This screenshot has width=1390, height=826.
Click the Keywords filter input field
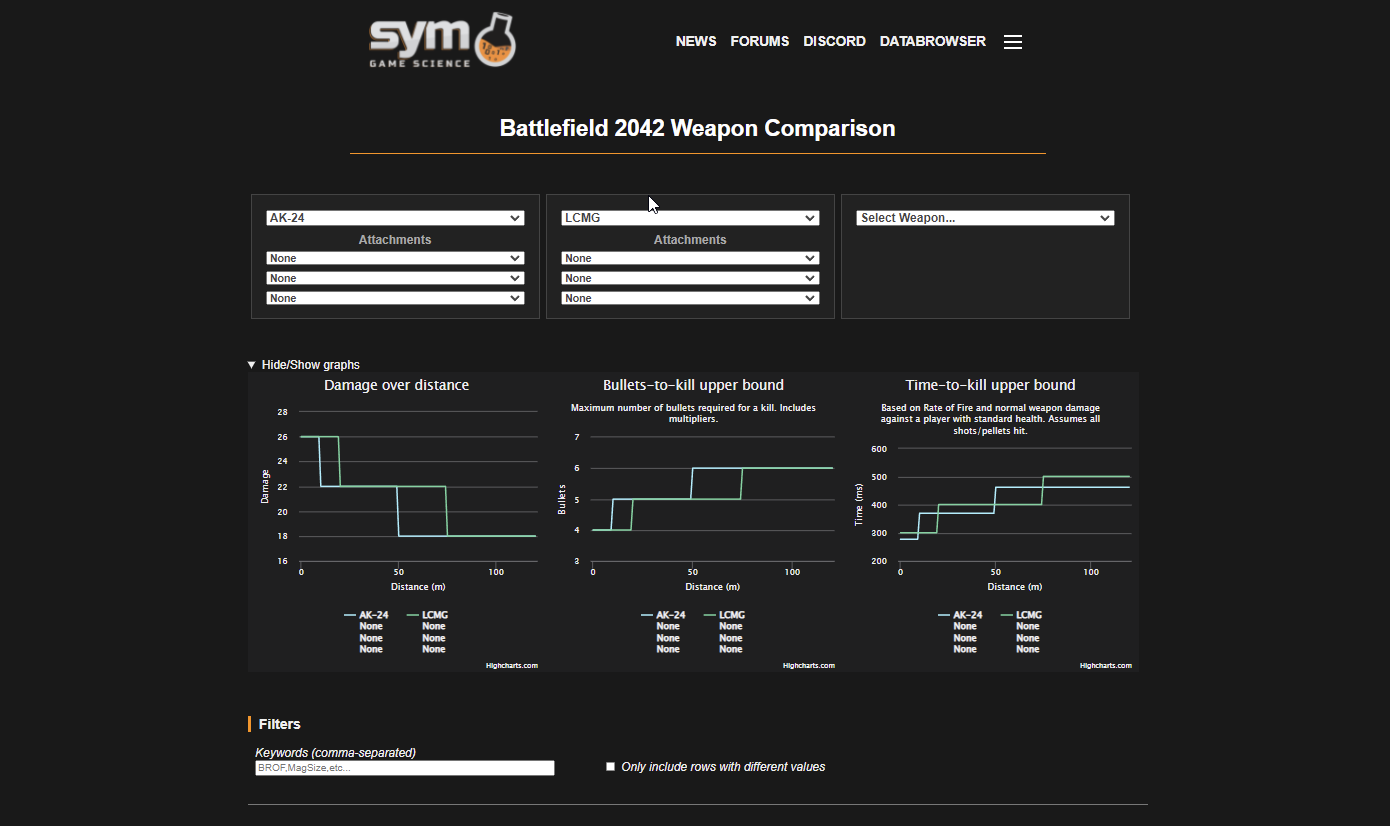coord(405,768)
